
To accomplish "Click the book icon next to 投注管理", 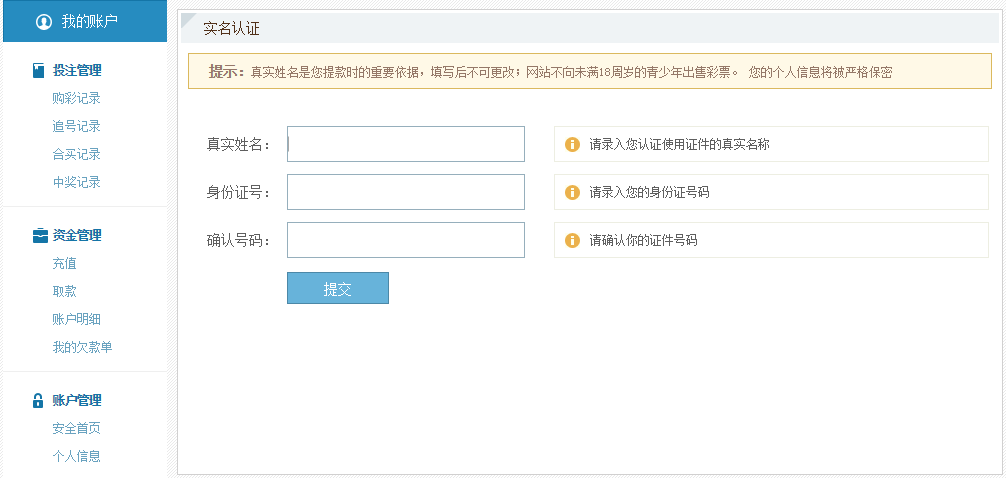I will pos(39,71).
